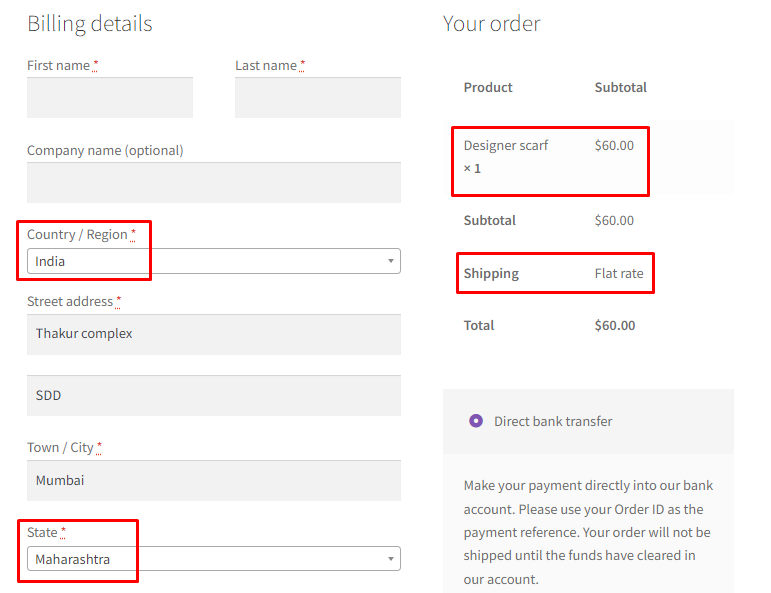Click the First name input field
The height and width of the screenshot is (593, 771).
(x=110, y=98)
